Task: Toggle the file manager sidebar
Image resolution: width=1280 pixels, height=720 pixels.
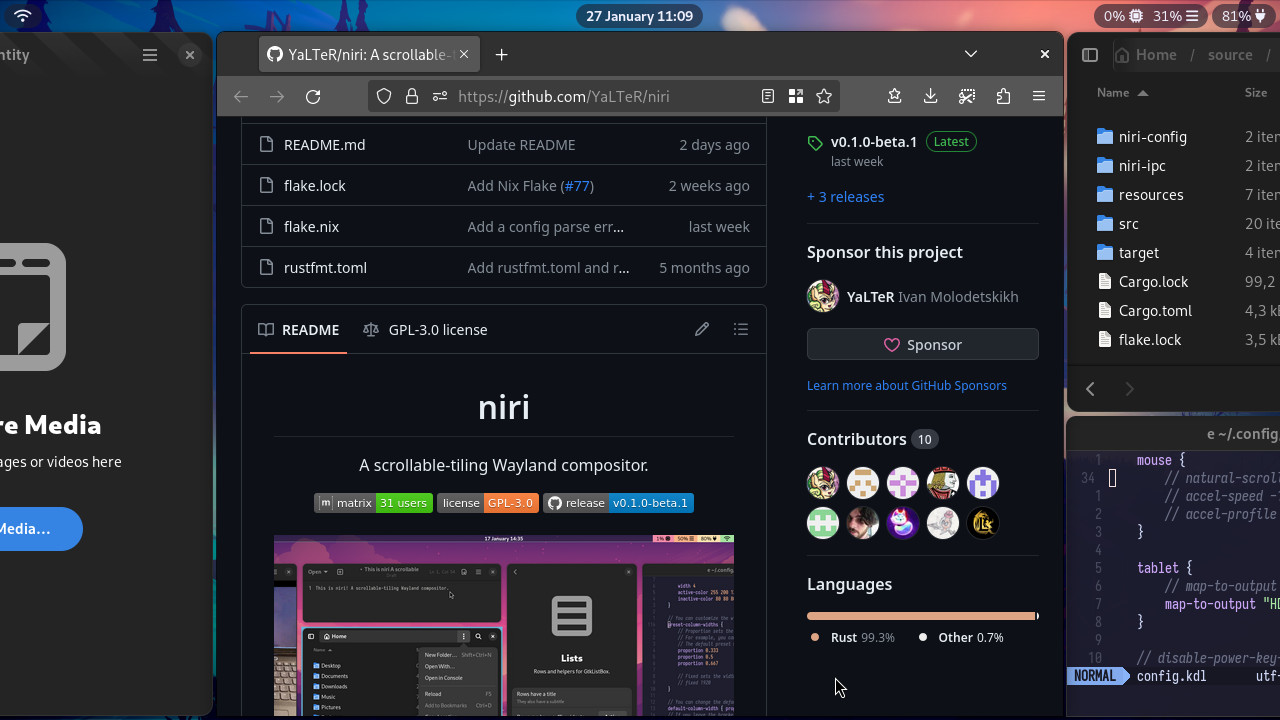Action: point(1090,55)
